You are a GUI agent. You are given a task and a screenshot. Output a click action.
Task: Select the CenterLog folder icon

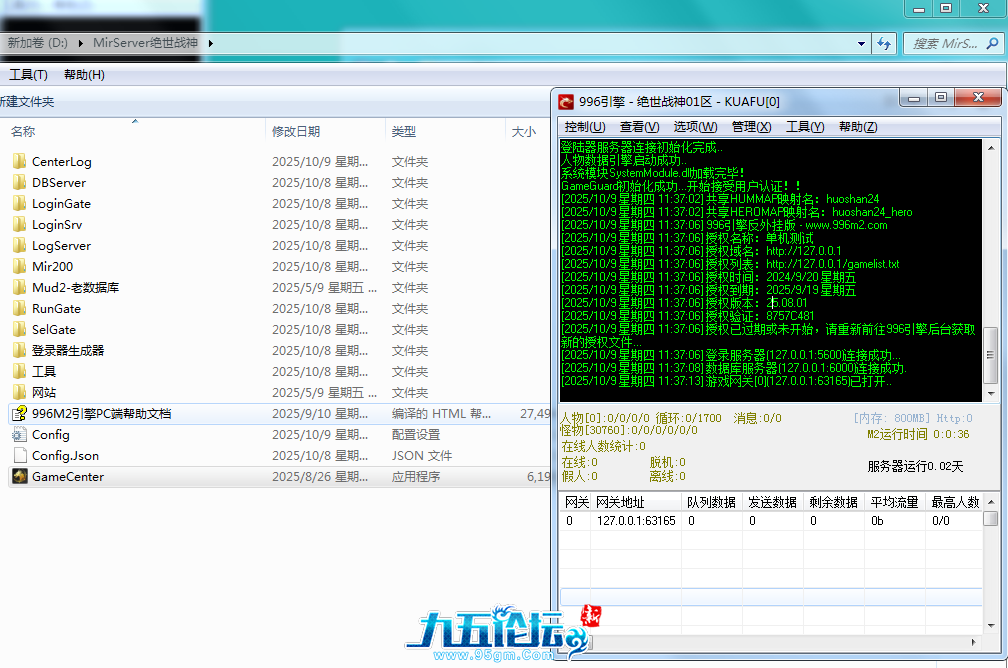pos(19,162)
